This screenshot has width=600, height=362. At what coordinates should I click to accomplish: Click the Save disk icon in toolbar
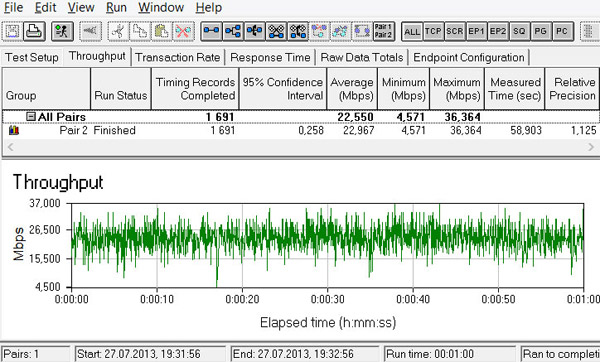12,31
